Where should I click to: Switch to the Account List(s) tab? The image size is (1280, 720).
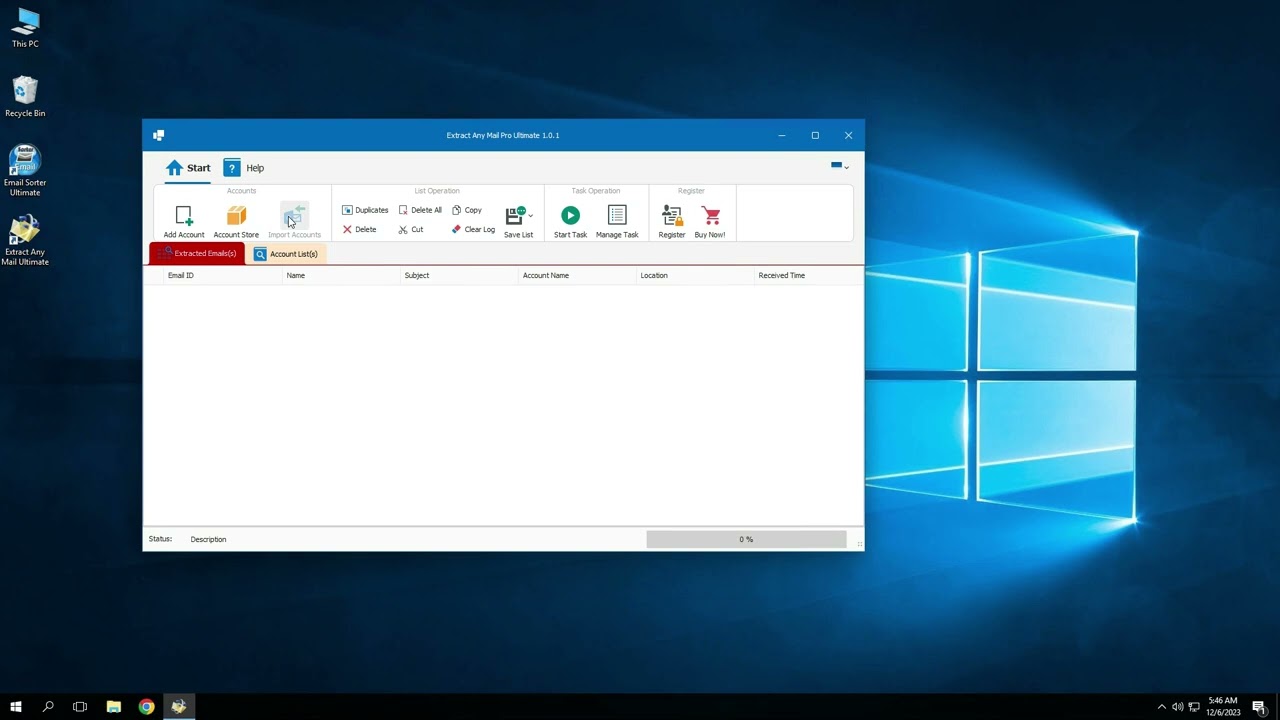point(286,254)
